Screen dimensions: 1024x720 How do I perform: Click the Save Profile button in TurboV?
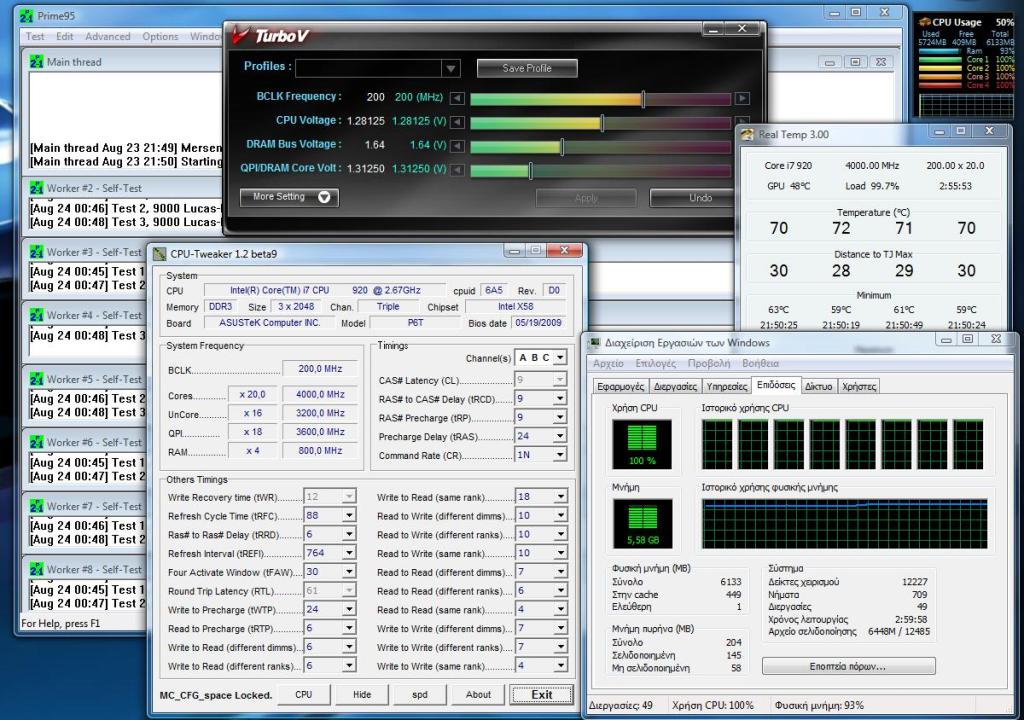527,68
